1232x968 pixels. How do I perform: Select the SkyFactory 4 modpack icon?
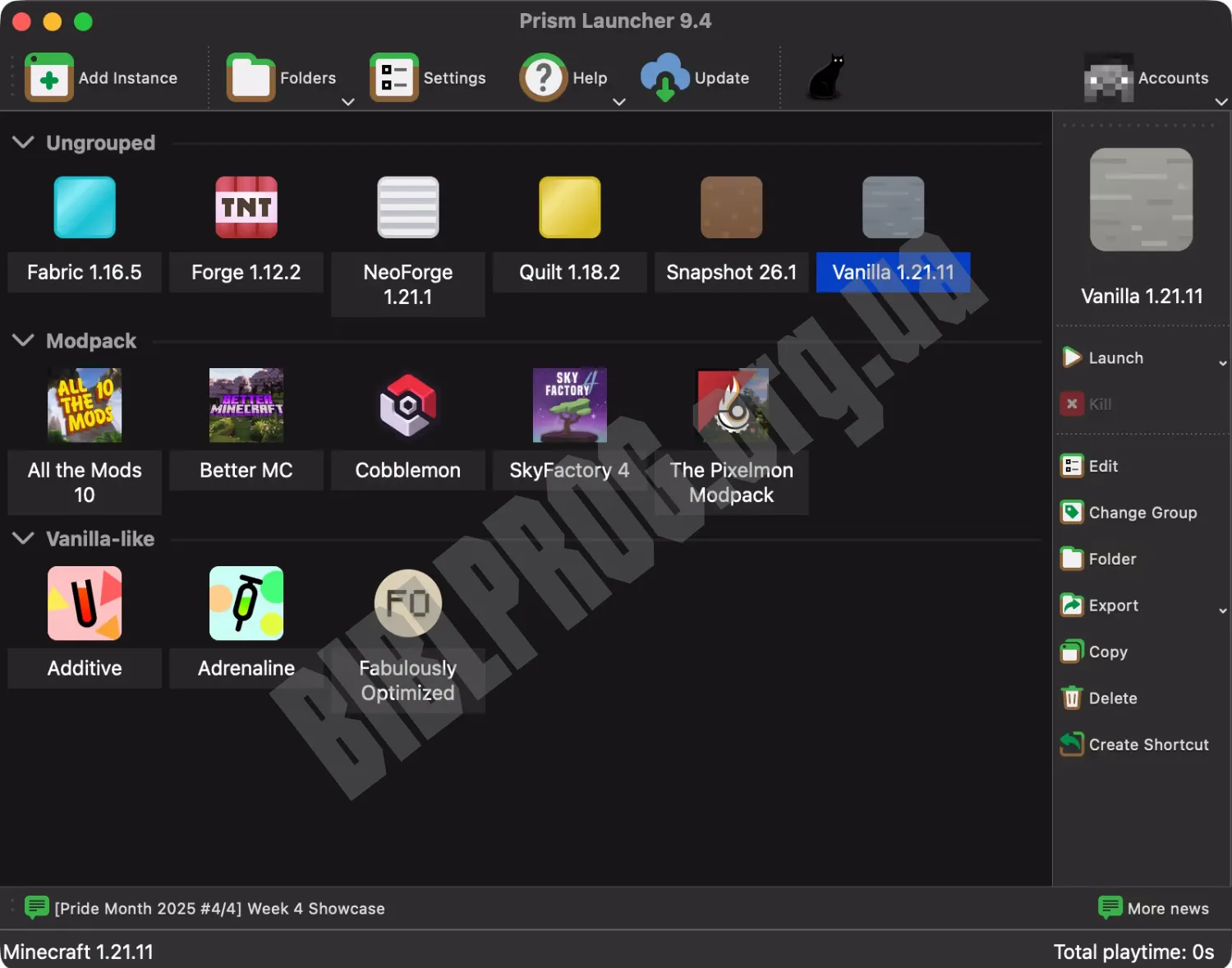(x=570, y=405)
